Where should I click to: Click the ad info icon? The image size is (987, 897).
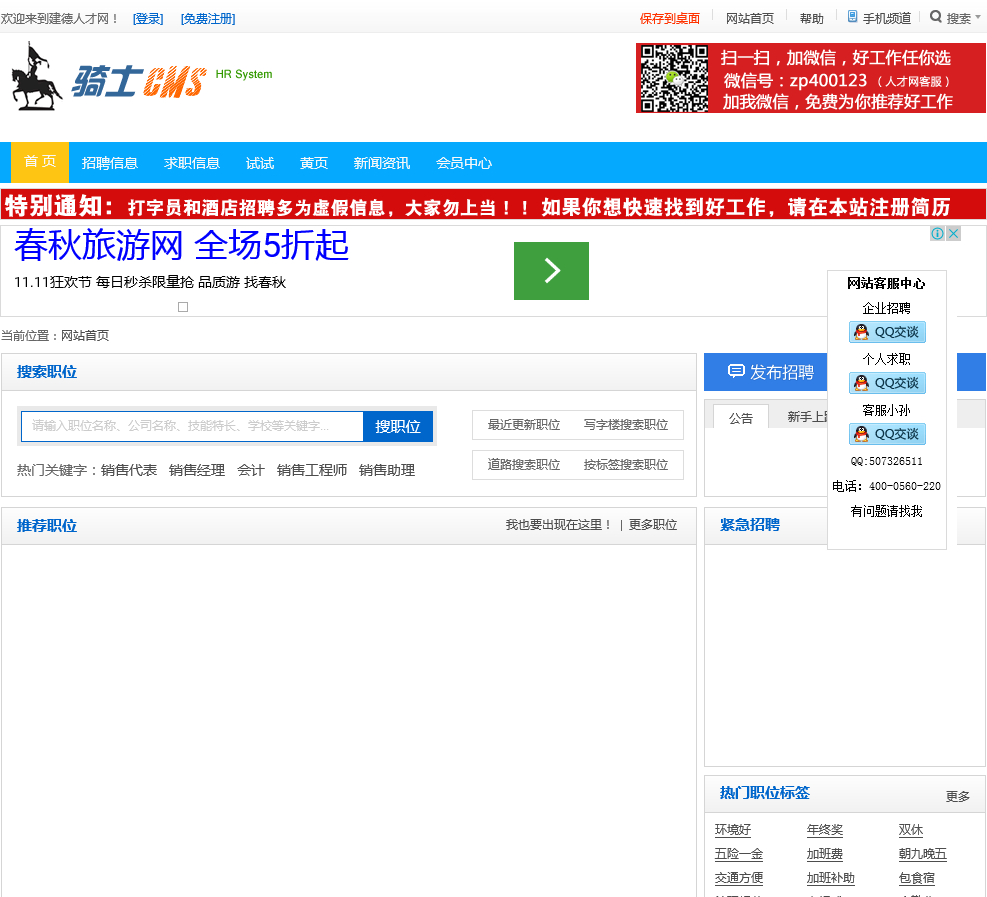[x=937, y=234]
